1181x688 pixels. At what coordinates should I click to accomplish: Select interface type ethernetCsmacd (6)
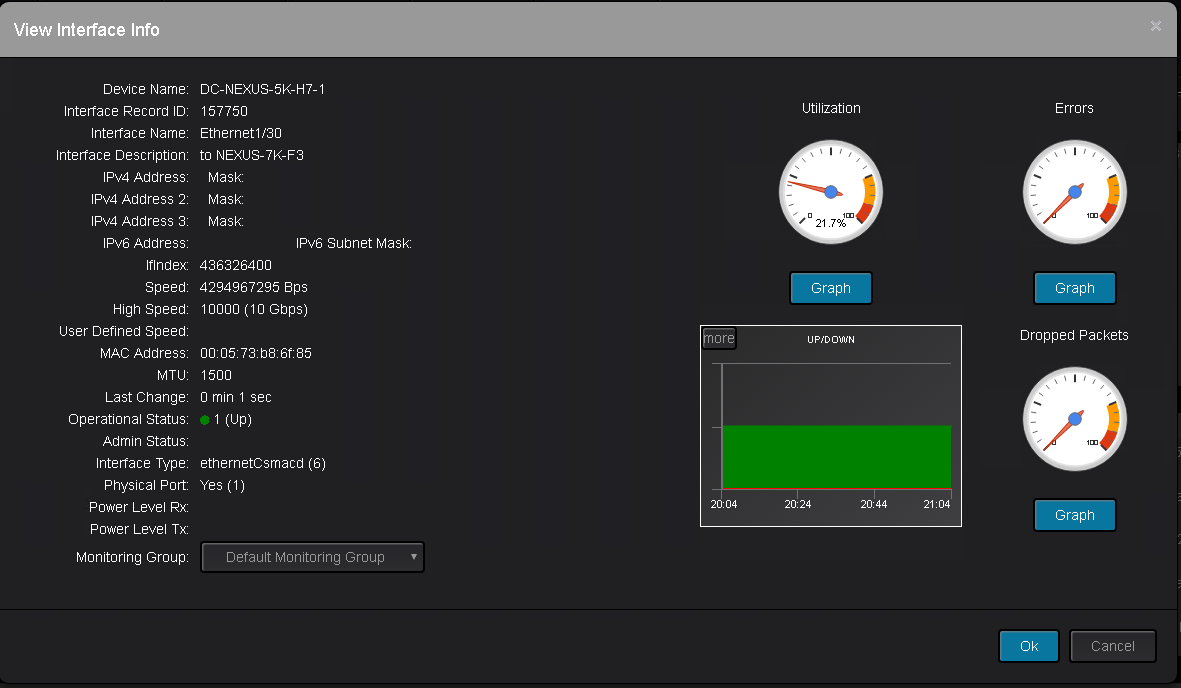coord(263,463)
